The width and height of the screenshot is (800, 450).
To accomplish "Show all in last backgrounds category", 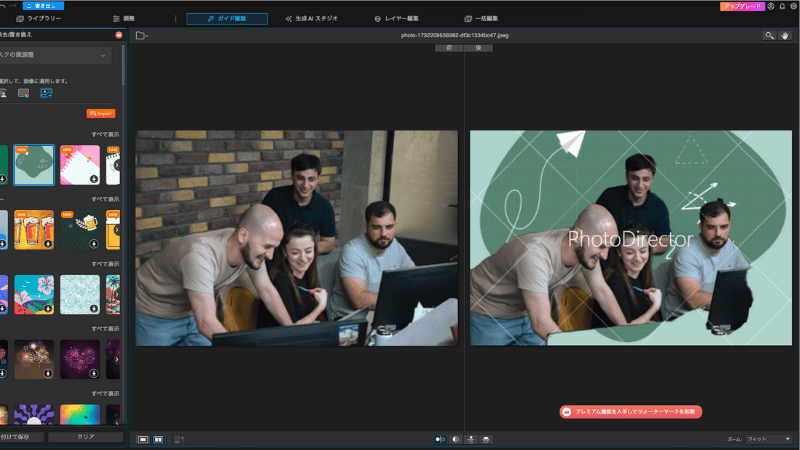I will click(105, 393).
